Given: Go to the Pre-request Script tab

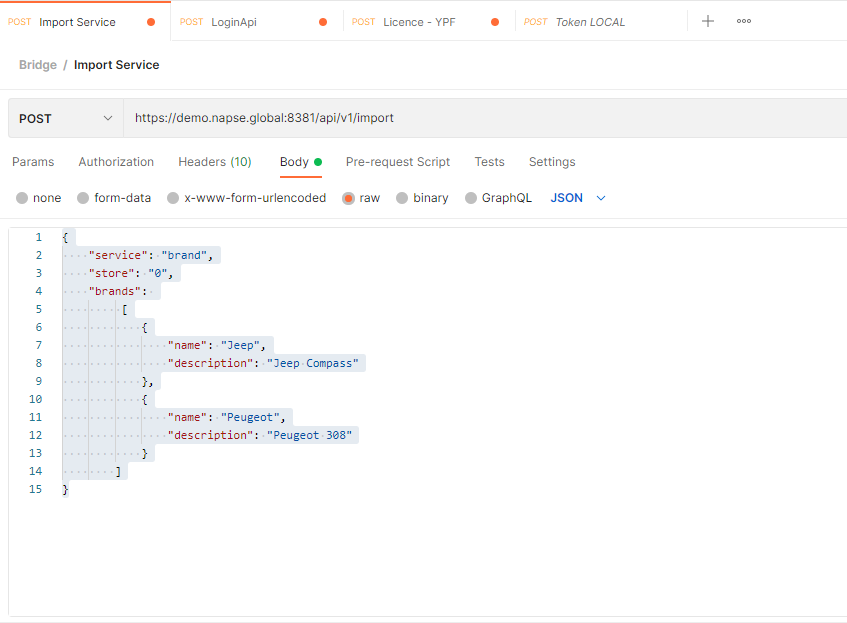Looking at the screenshot, I should point(398,162).
